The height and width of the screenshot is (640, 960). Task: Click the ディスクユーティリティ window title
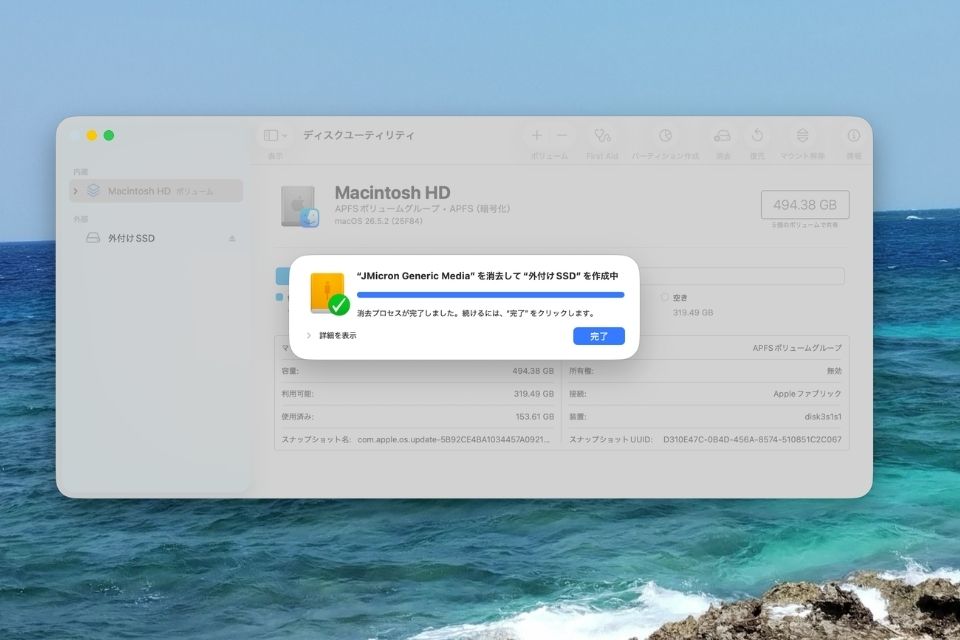tap(359, 135)
